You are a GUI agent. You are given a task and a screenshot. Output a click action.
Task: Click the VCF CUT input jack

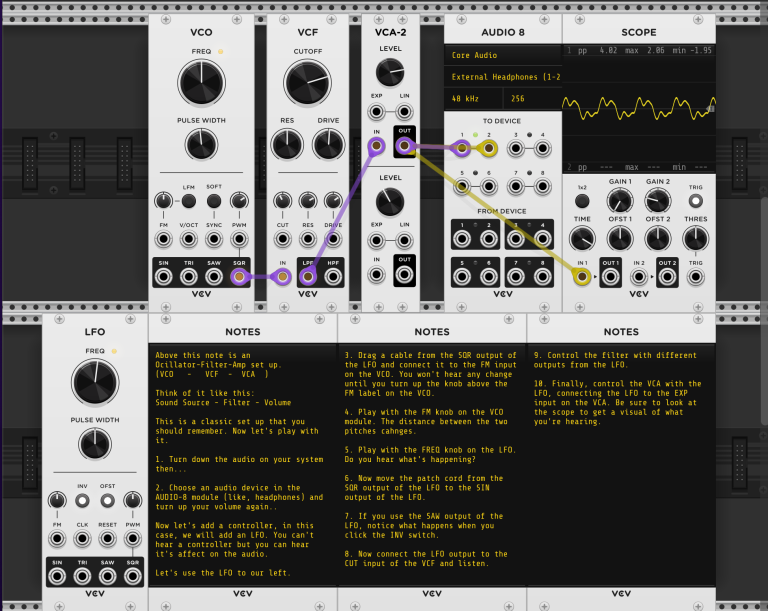[282, 239]
